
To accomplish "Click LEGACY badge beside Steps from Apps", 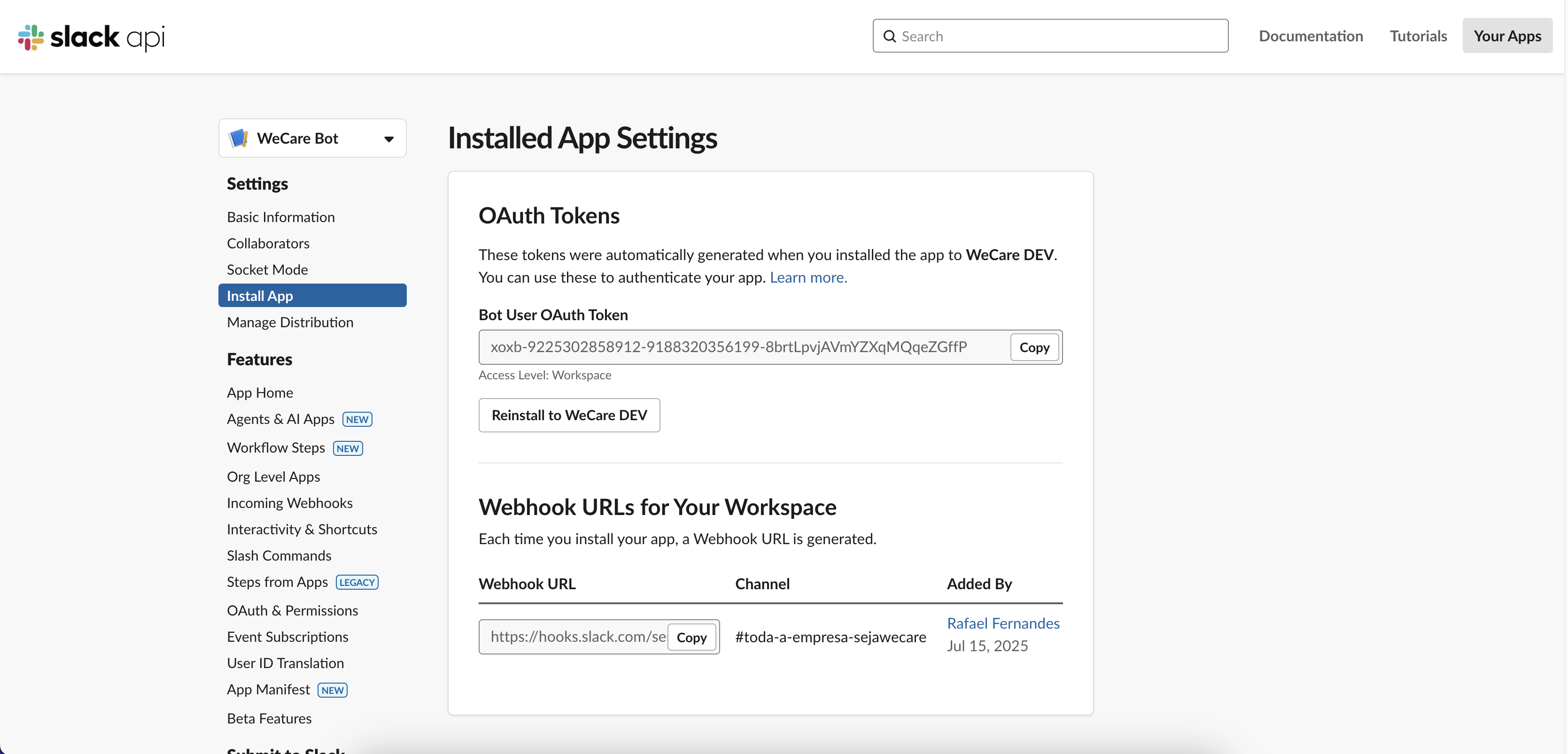I will click(357, 582).
